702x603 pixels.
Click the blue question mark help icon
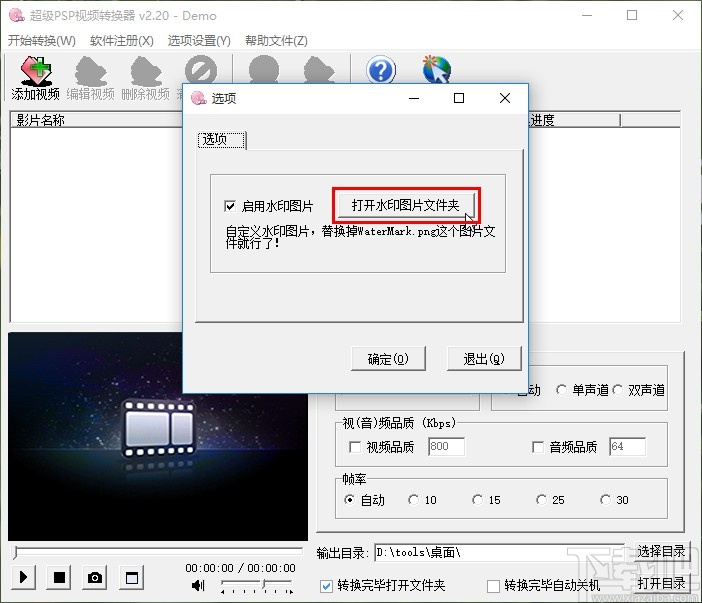click(381, 70)
